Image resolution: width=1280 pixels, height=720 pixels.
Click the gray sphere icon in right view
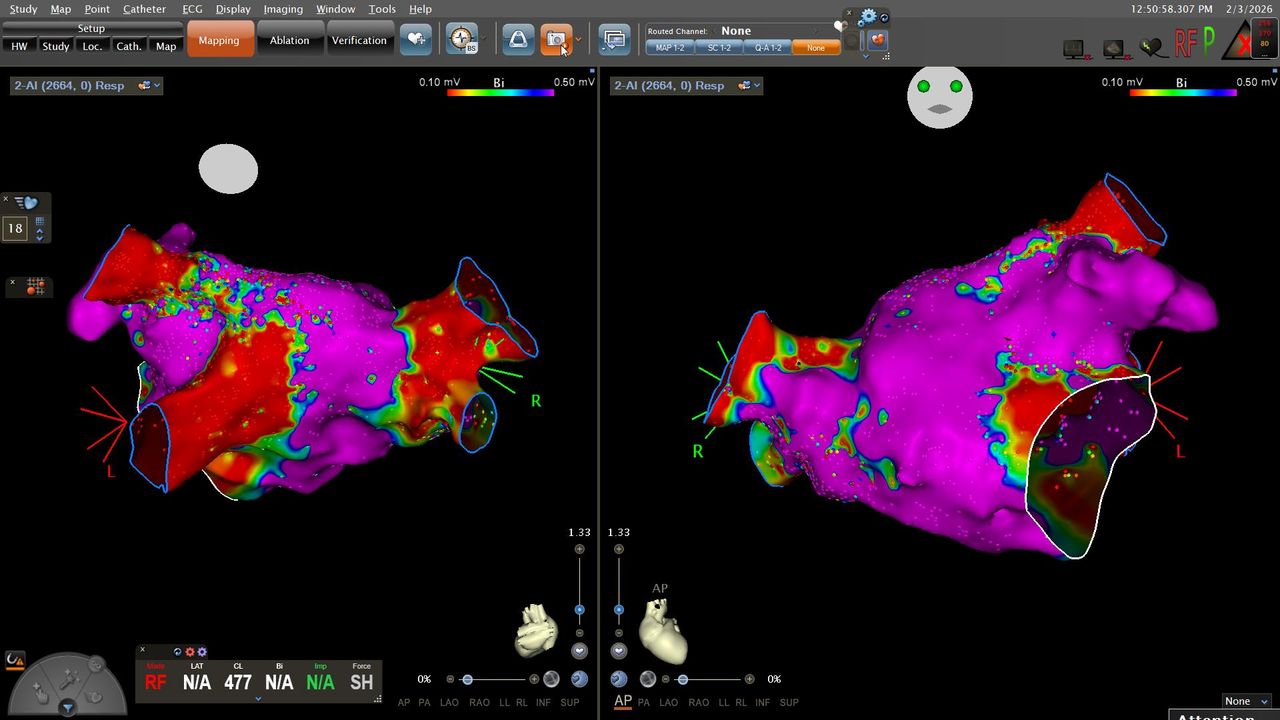[648, 679]
